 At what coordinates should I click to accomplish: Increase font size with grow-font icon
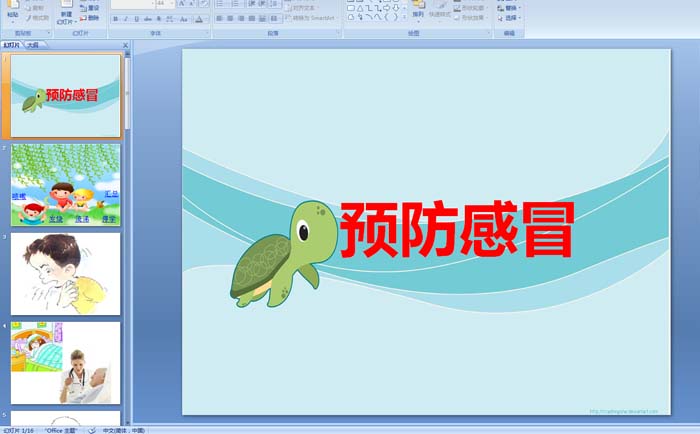pyautogui.click(x=182, y=4)
